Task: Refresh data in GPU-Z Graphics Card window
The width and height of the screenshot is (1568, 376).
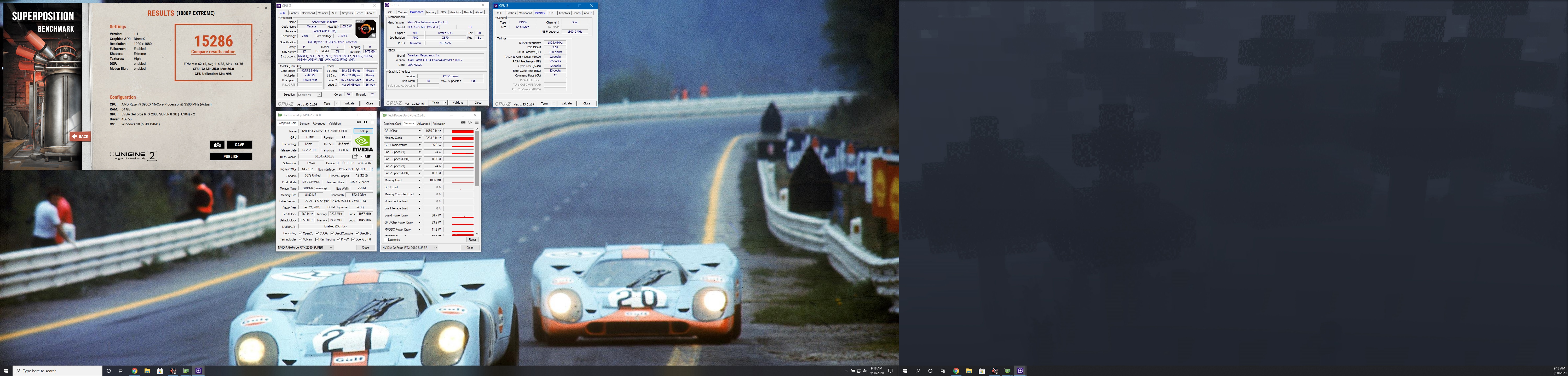Action: [x=365, y=122]
